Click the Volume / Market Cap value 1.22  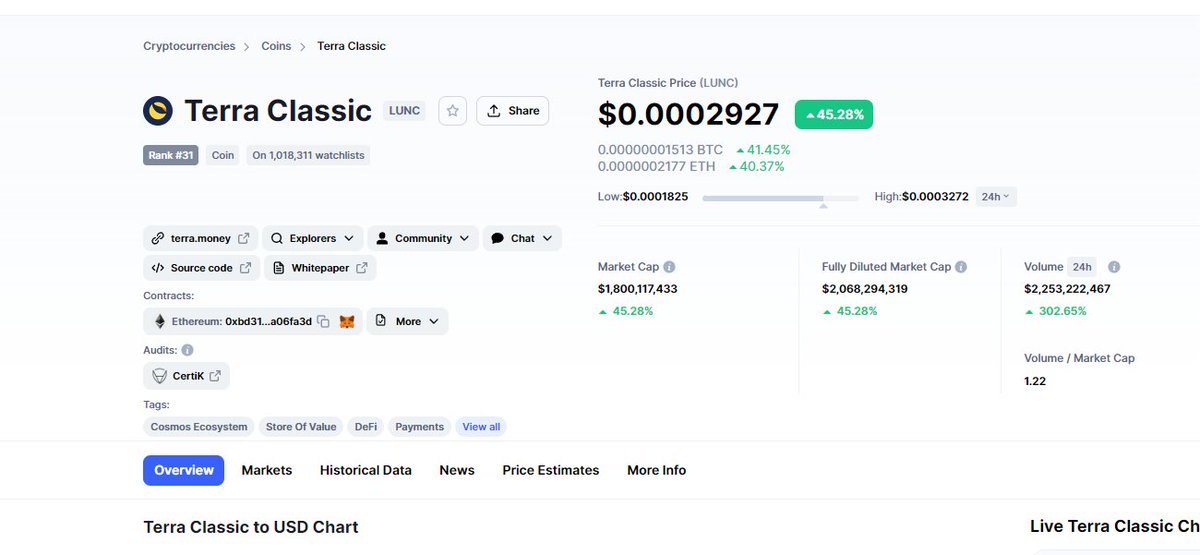(x=1035, y=381)
